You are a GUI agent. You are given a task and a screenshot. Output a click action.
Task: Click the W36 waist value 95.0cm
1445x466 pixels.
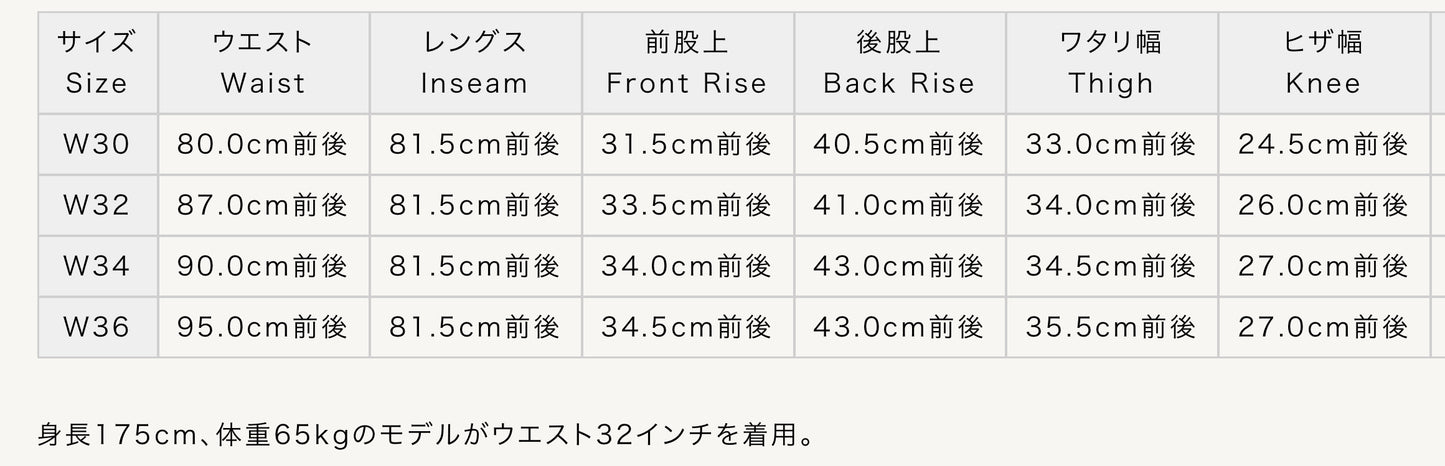click(x=263, y=327)
